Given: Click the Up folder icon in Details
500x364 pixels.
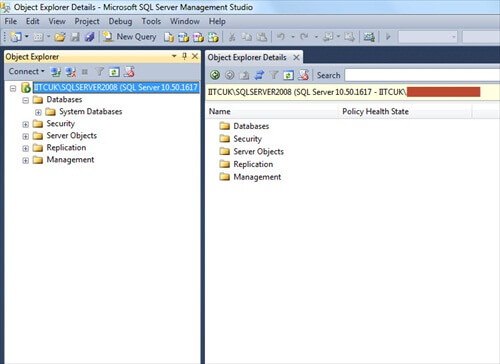Looking at the screenshot, I should click(x=244, y=75).
